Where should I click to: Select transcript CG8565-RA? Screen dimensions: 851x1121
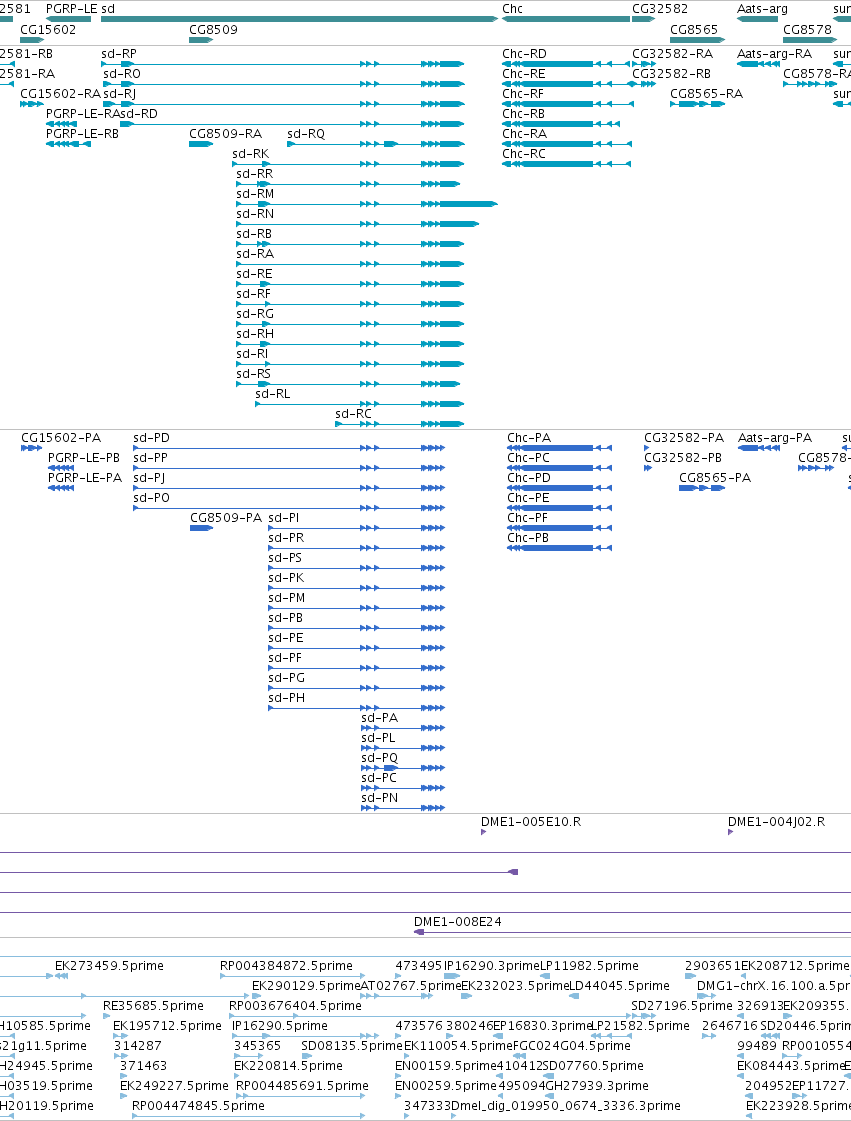[x=697, y=104]
